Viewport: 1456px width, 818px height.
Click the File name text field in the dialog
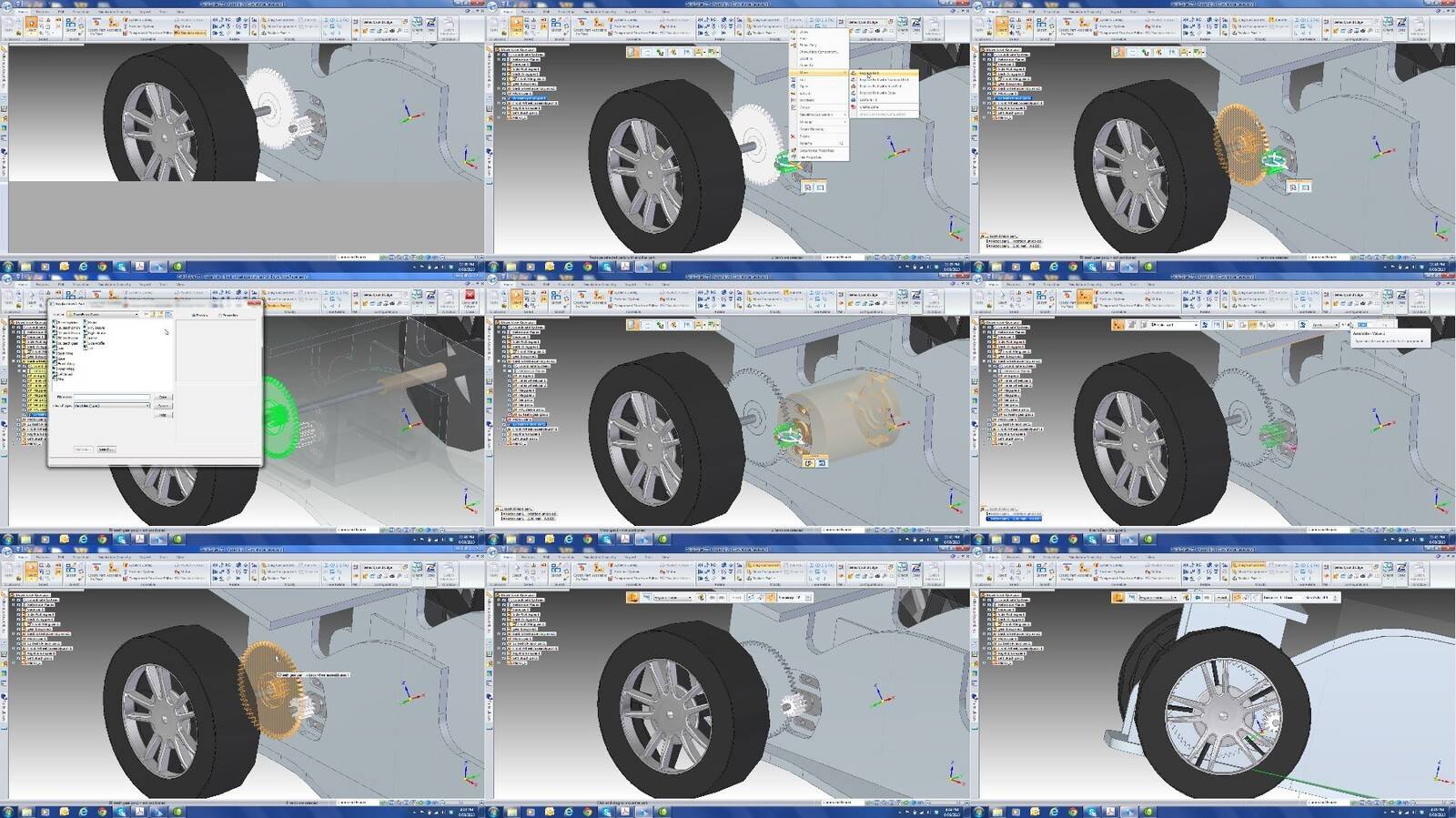click(111, 397)
